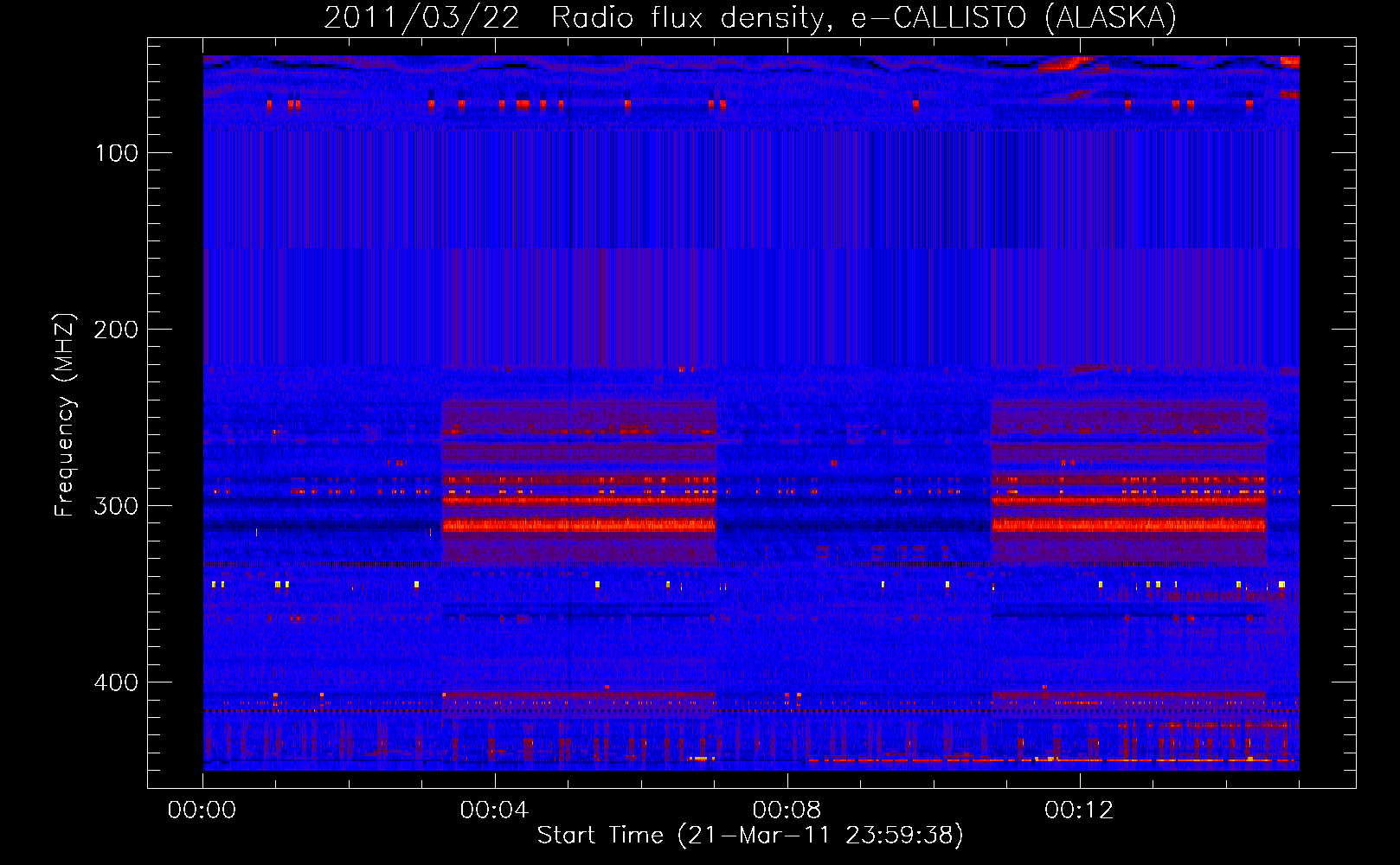
Task: Click the '300' frequency tick label
Action: 117,506
